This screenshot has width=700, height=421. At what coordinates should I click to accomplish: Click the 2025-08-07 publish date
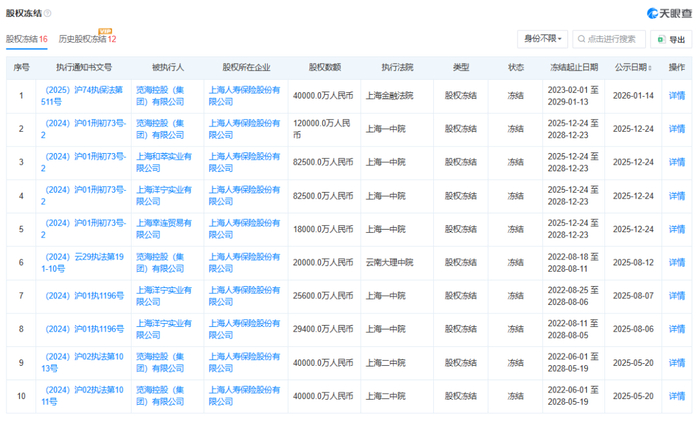coord(633,296)
